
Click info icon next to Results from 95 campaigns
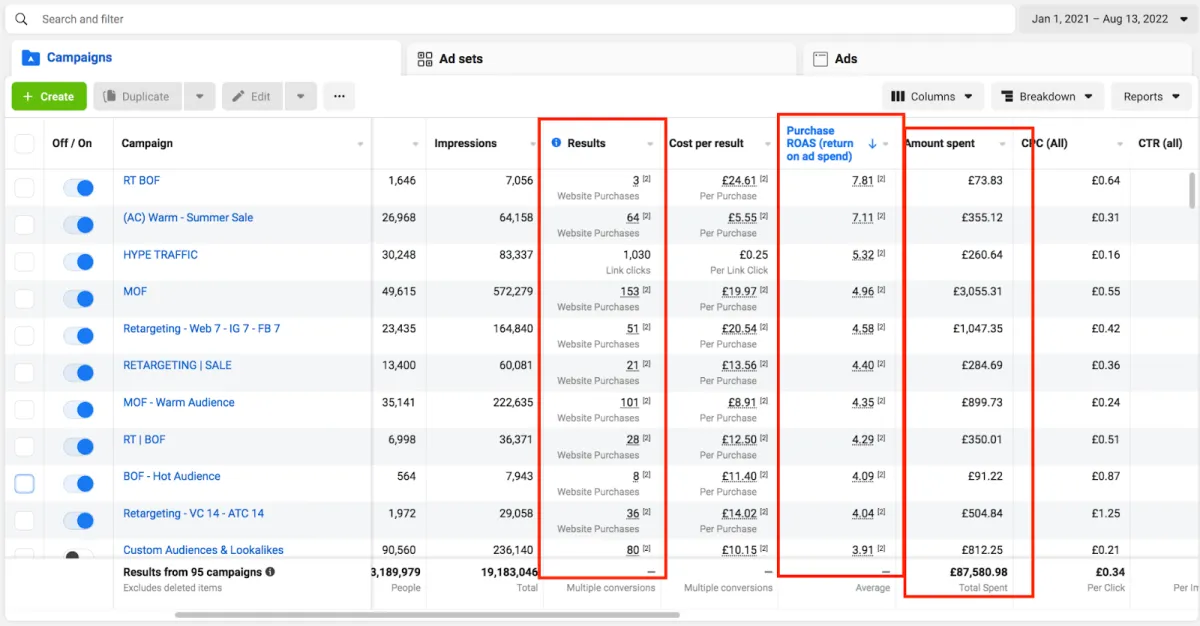point(270,572)
